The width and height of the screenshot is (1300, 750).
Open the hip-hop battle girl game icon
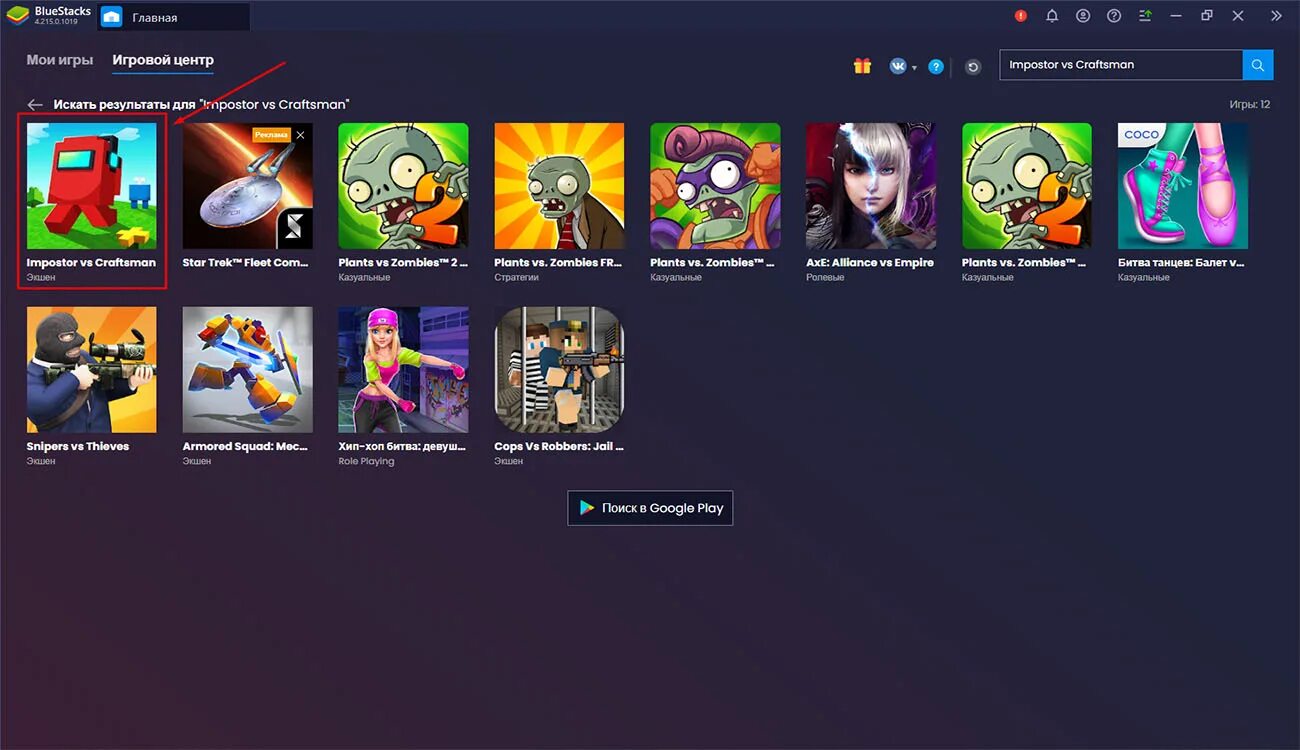(403, 370)
